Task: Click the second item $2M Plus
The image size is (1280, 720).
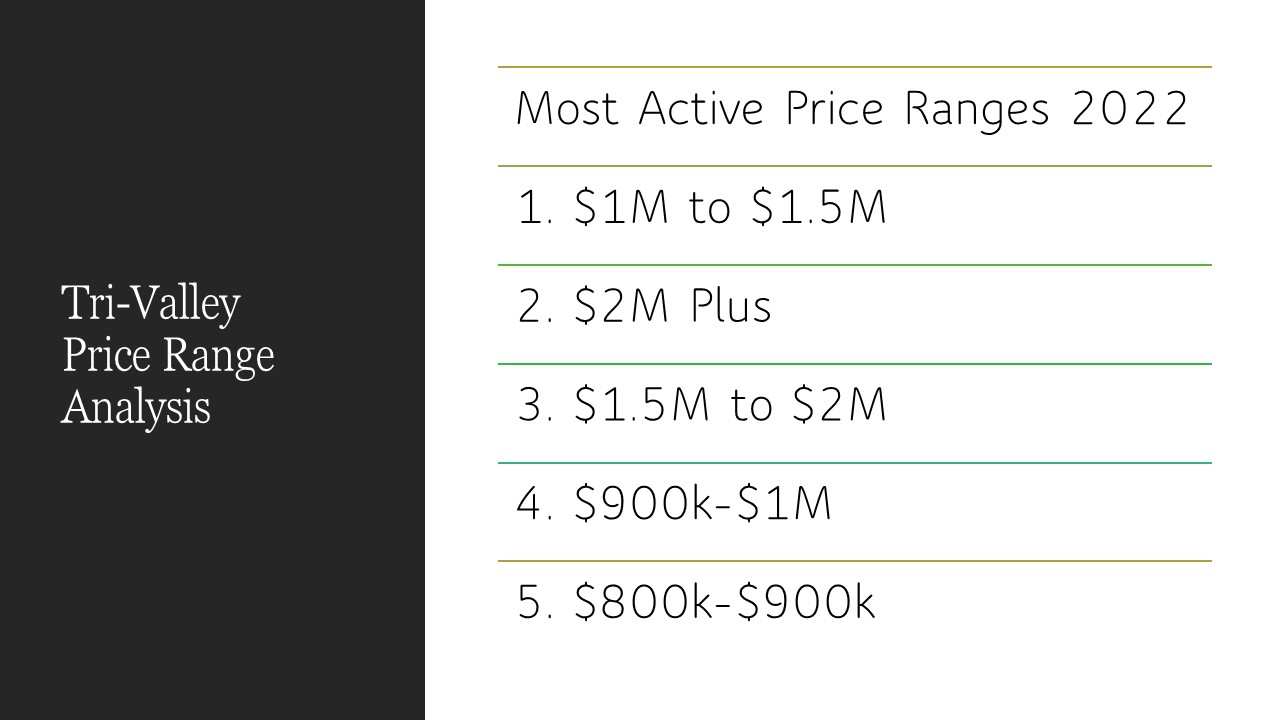Action: (645, 307)
